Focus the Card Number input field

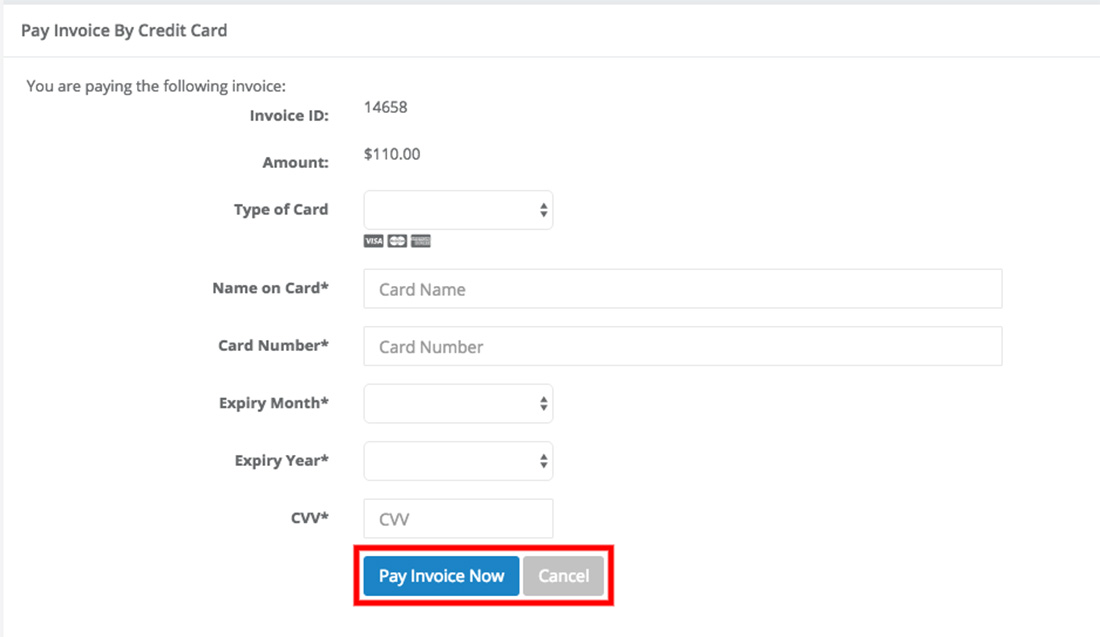pos(683,347)
